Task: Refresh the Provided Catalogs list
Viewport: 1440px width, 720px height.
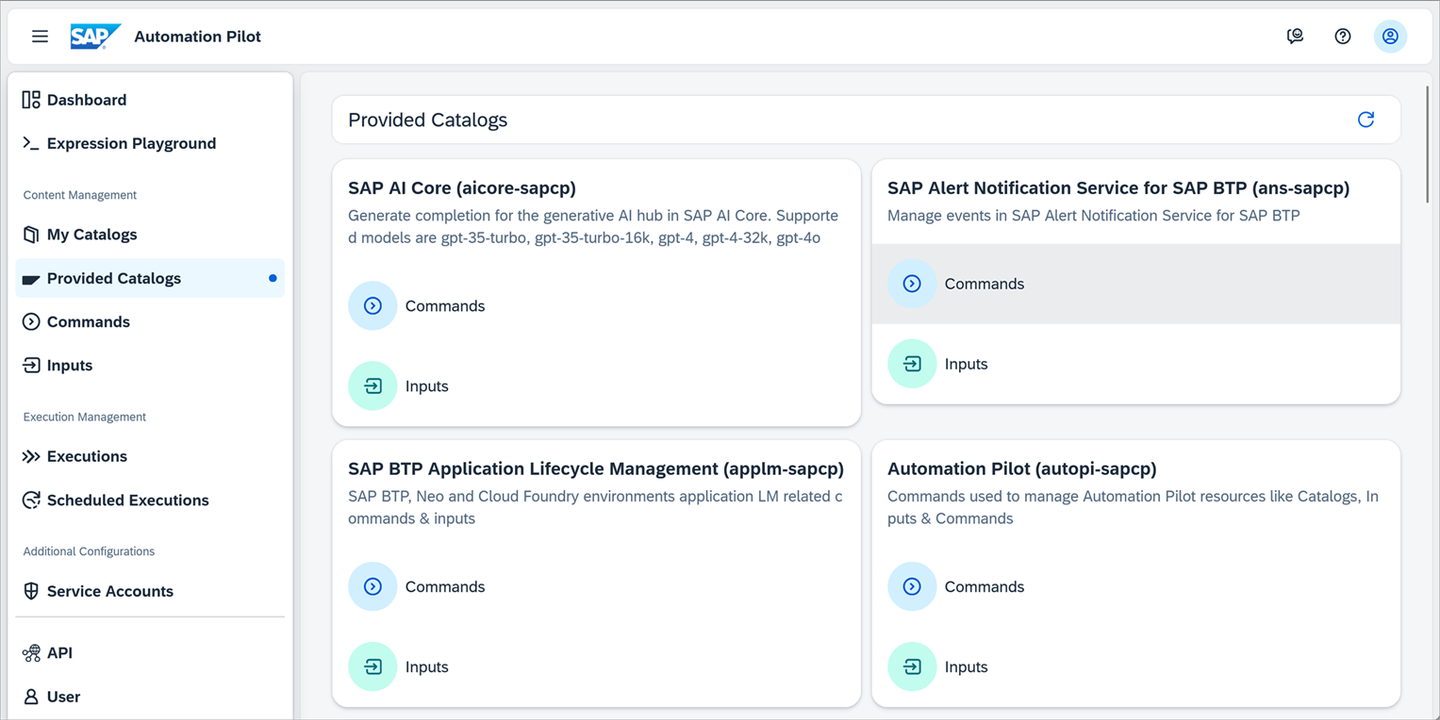Action: (1366, 120)
